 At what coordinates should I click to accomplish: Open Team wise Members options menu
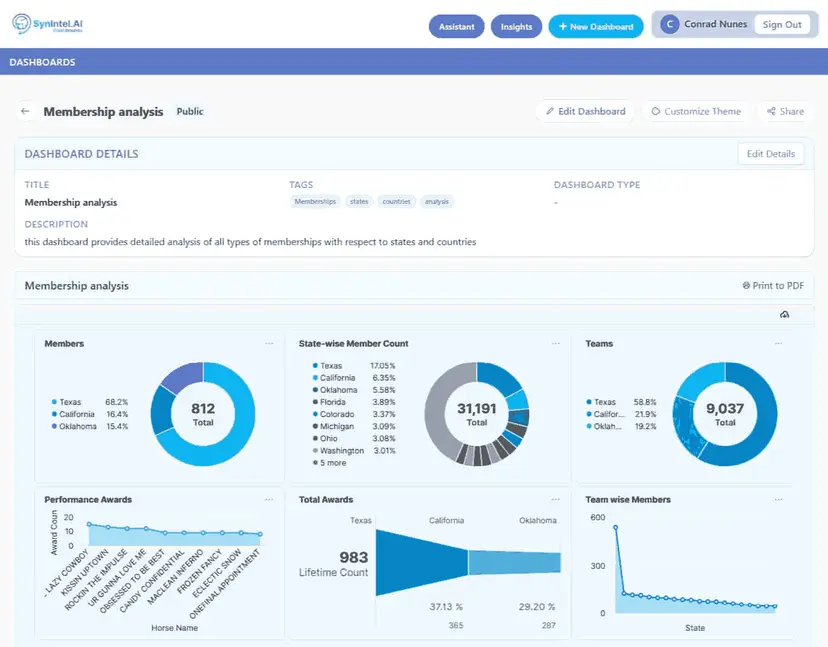(778, 499)
